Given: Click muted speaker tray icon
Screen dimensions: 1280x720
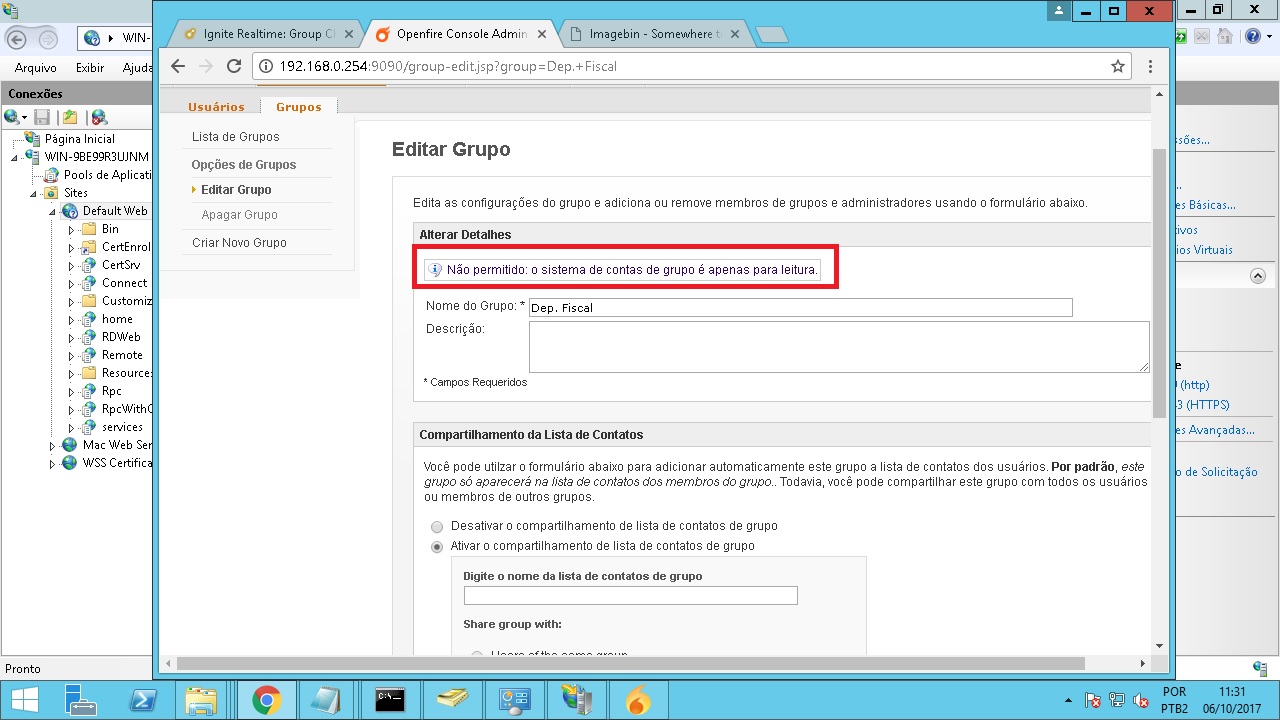Looking at the screenshot, I should [x=1141, y=701].
